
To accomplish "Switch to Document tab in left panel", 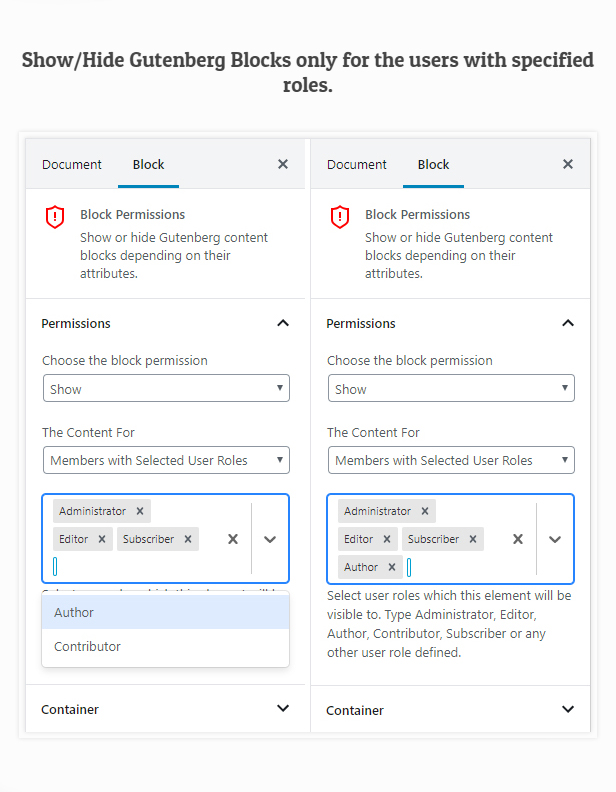I will (72, 165).
